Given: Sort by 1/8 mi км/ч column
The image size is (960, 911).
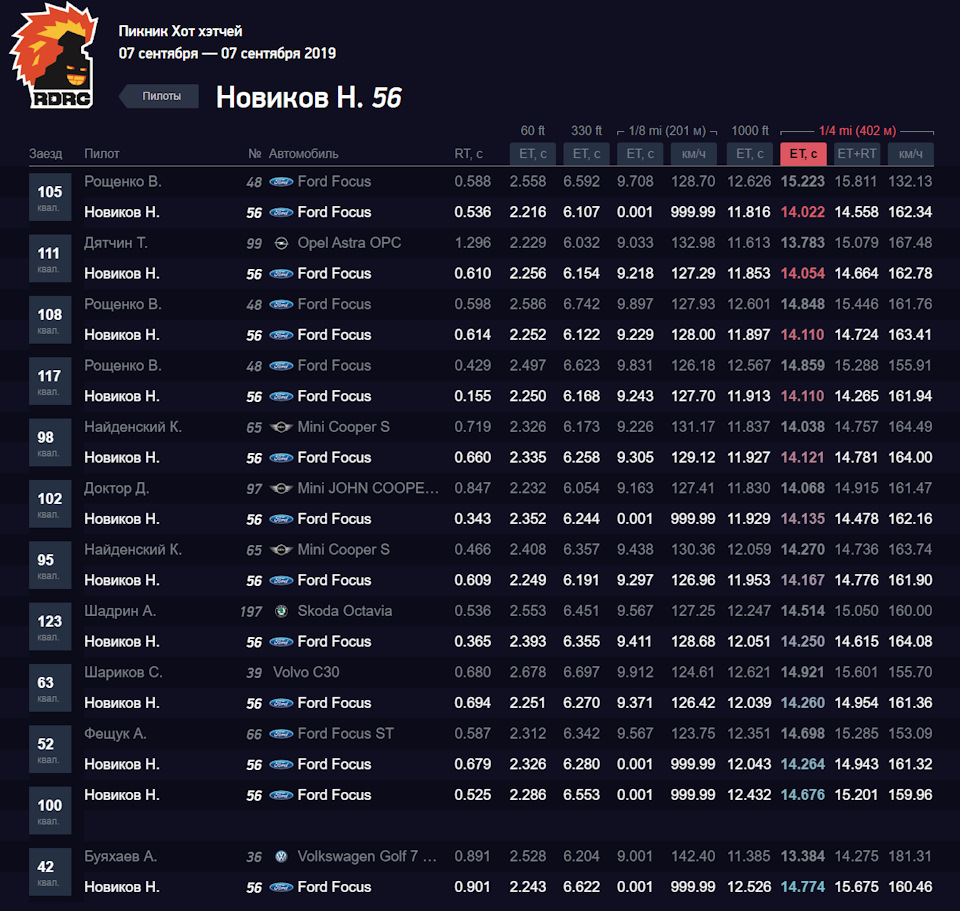Looking at the screenshot, I should click(x=694, y=154).
